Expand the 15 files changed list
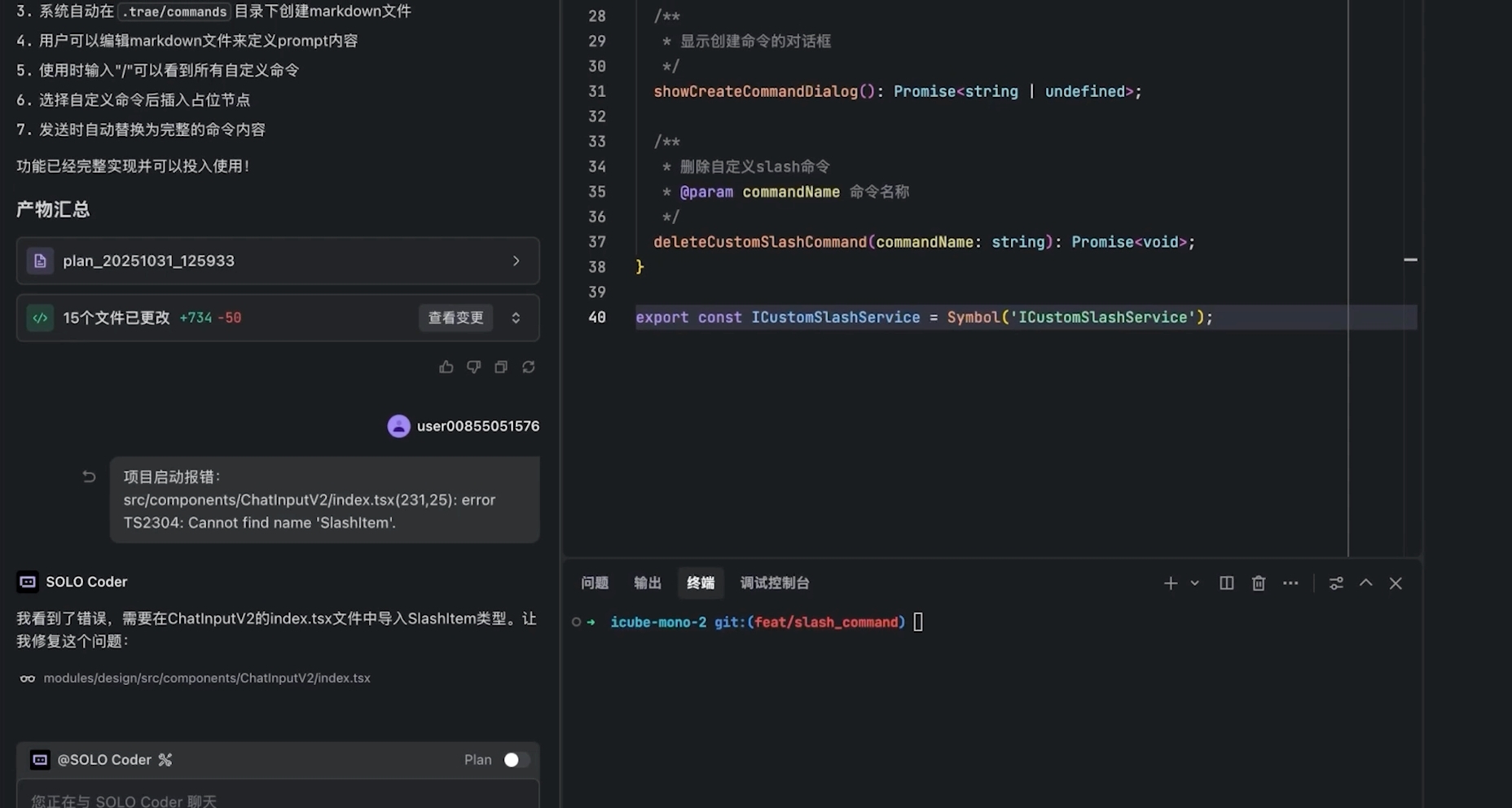The width and height of the screenshot is (1512, 808). coord(516,318)
